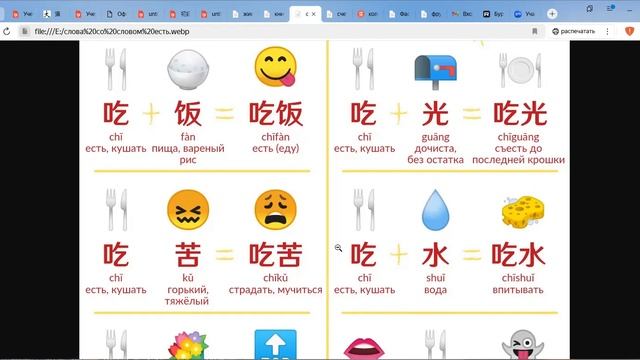Image resolution: width=640 pixels, height=360 pixels.
Task: Click the compound word 吃苦
Action: tap(276, 255)
